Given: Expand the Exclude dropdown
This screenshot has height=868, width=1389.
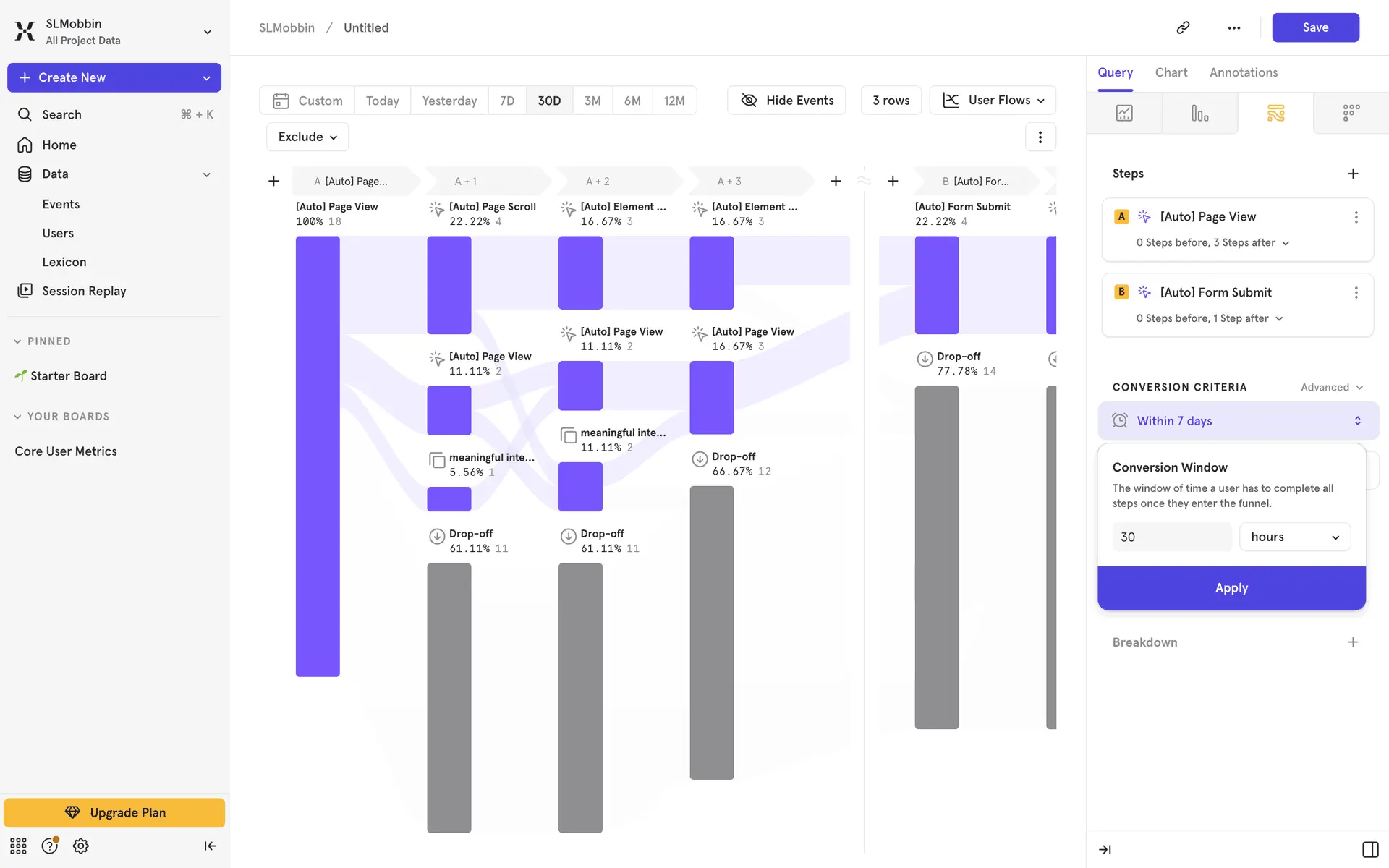Looking at the screenshot, I should tap(307, 137).
